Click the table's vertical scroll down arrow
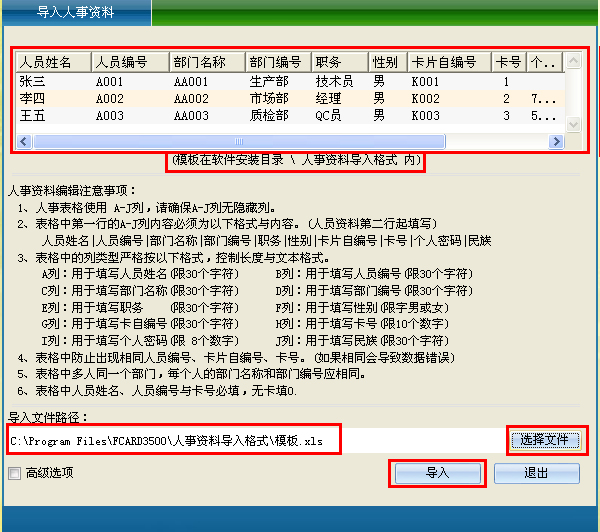This screenshot has height=532, width=600. pyautogui.click(x=574, y=124)
